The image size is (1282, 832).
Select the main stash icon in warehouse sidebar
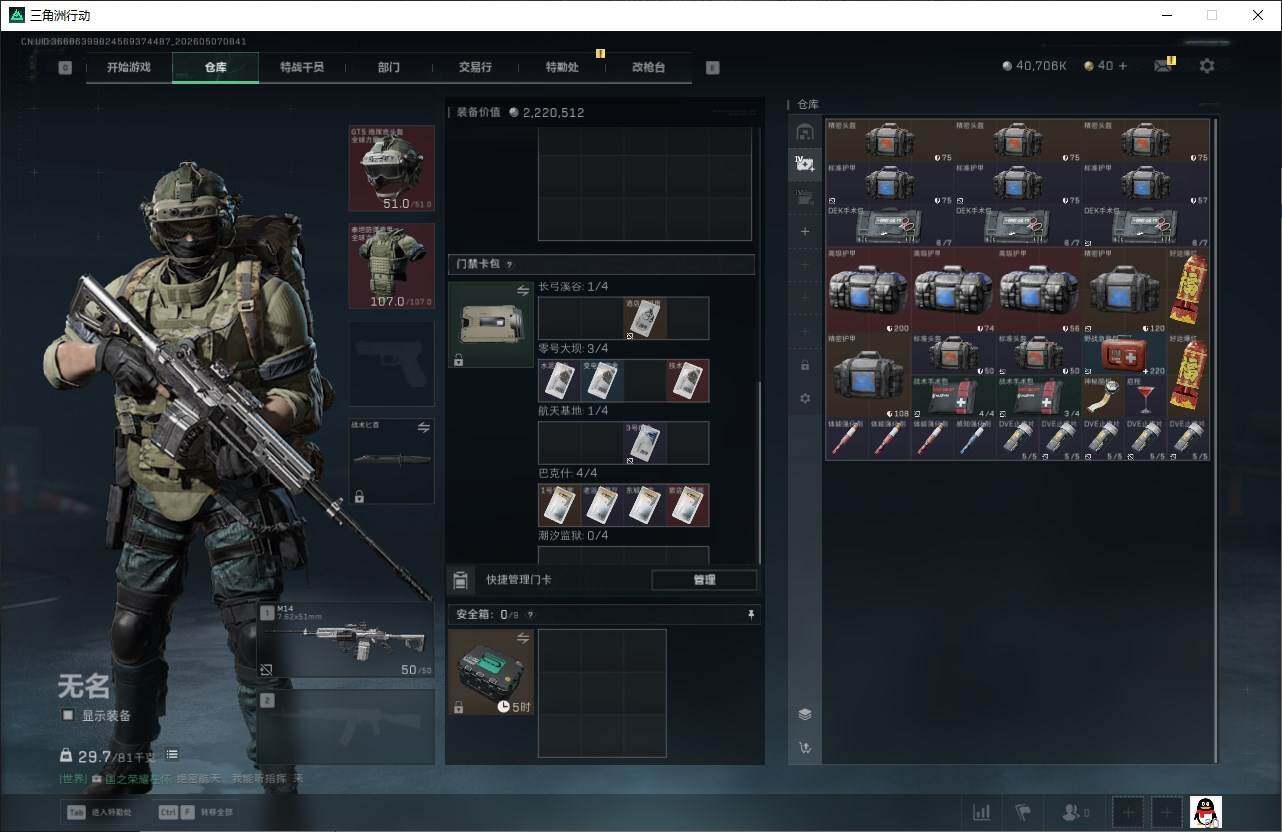click(x=805, y=132)
